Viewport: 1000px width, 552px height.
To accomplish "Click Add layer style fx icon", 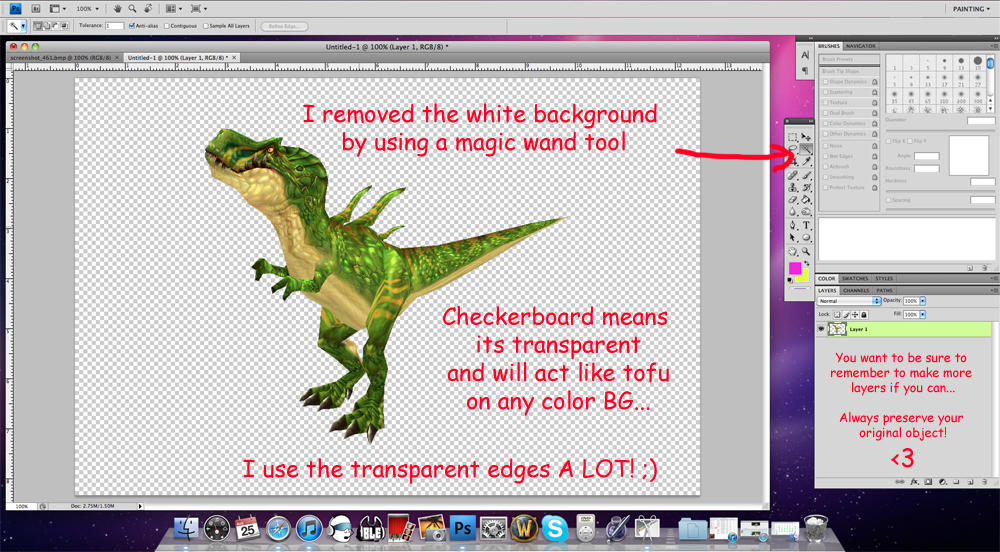I will point(914,482).
